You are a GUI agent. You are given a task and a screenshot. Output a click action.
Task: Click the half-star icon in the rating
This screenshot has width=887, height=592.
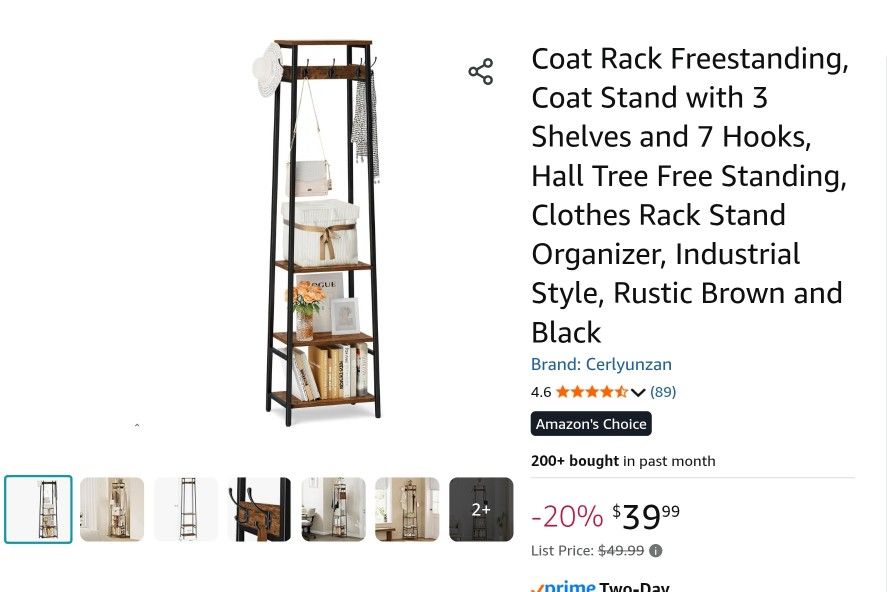coord(620,392)
